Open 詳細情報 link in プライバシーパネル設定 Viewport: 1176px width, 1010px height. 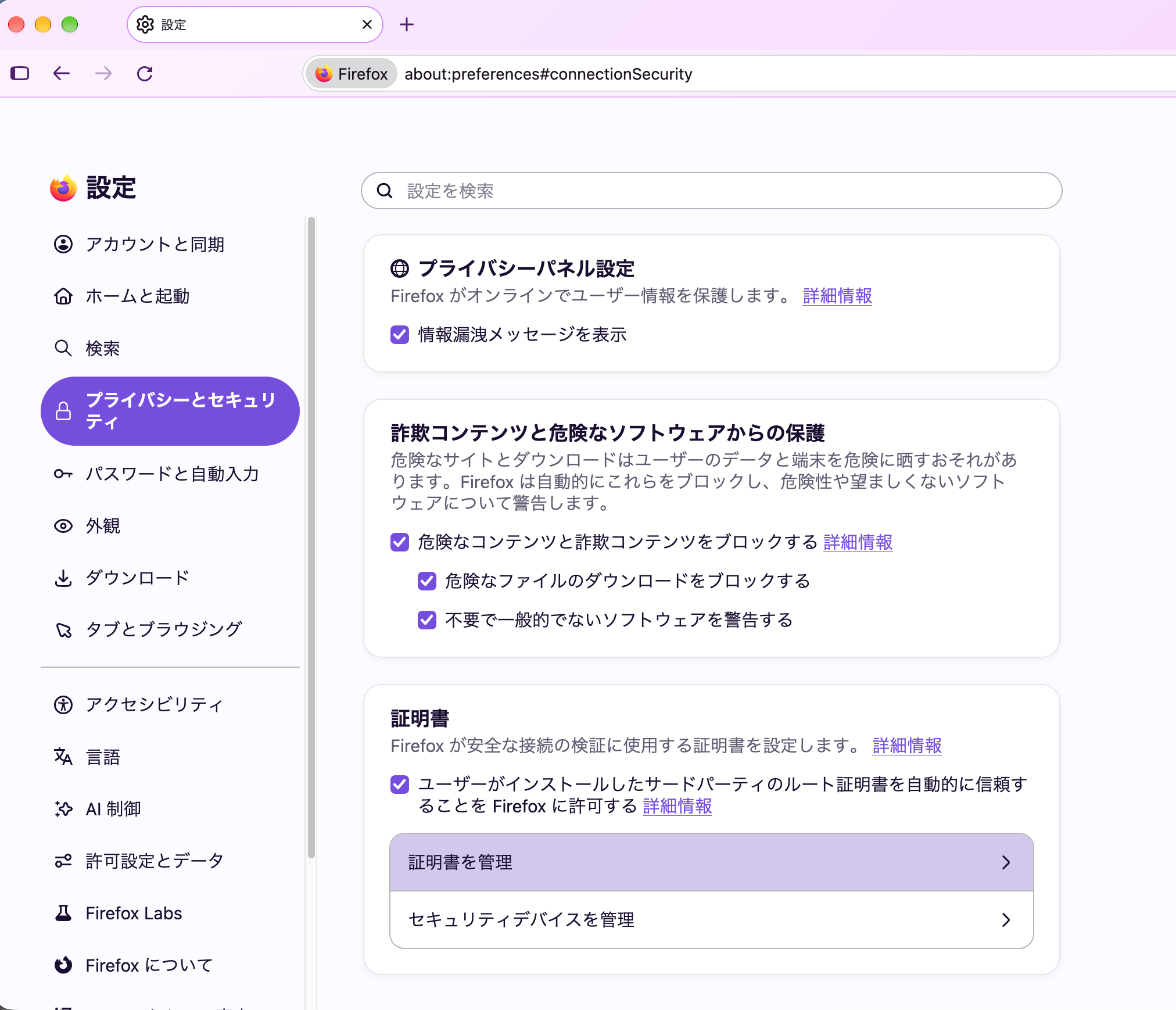tap(837, 296)
